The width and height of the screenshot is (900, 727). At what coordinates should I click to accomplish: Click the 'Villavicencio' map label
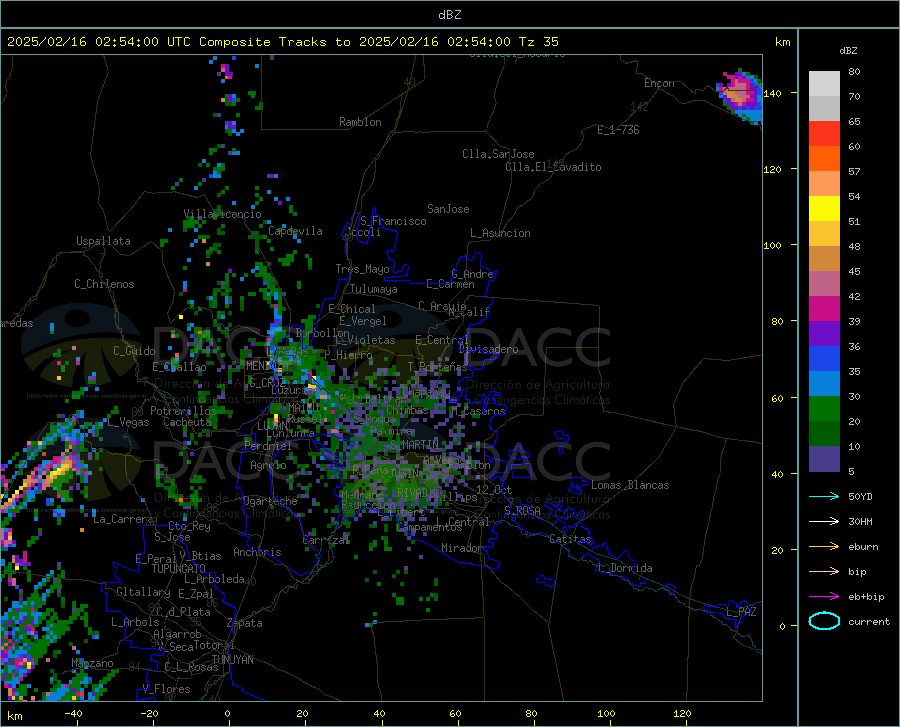(222, 214)
